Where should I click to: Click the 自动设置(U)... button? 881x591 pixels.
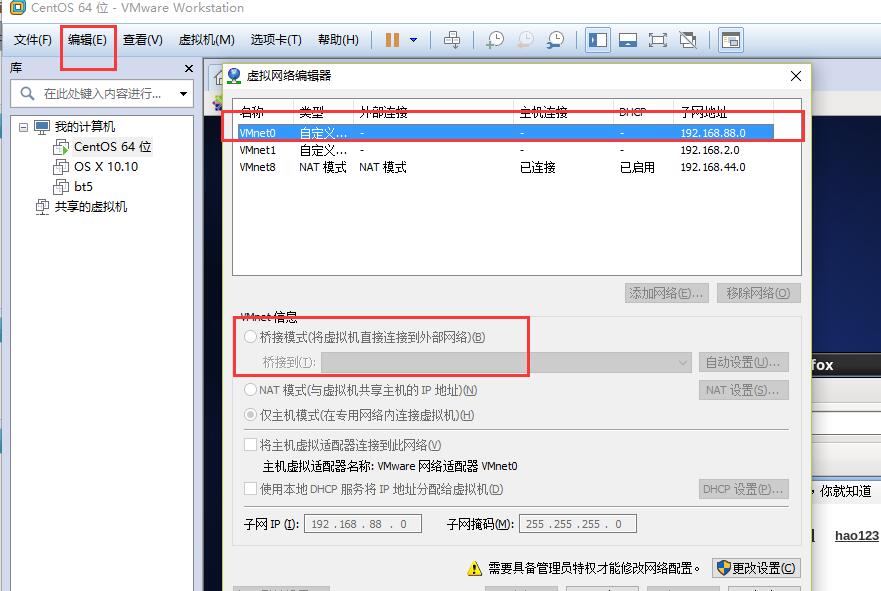point(743,362)
